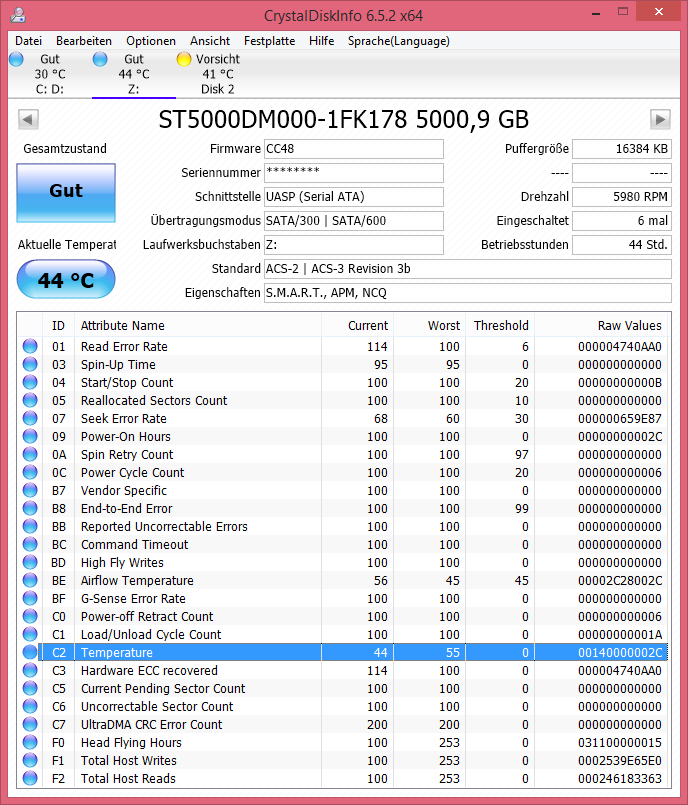Click the Puffergröße field showing 16384 KB
Screen dimensions: 688x805
pyautogui.click(x=622, y=149)
